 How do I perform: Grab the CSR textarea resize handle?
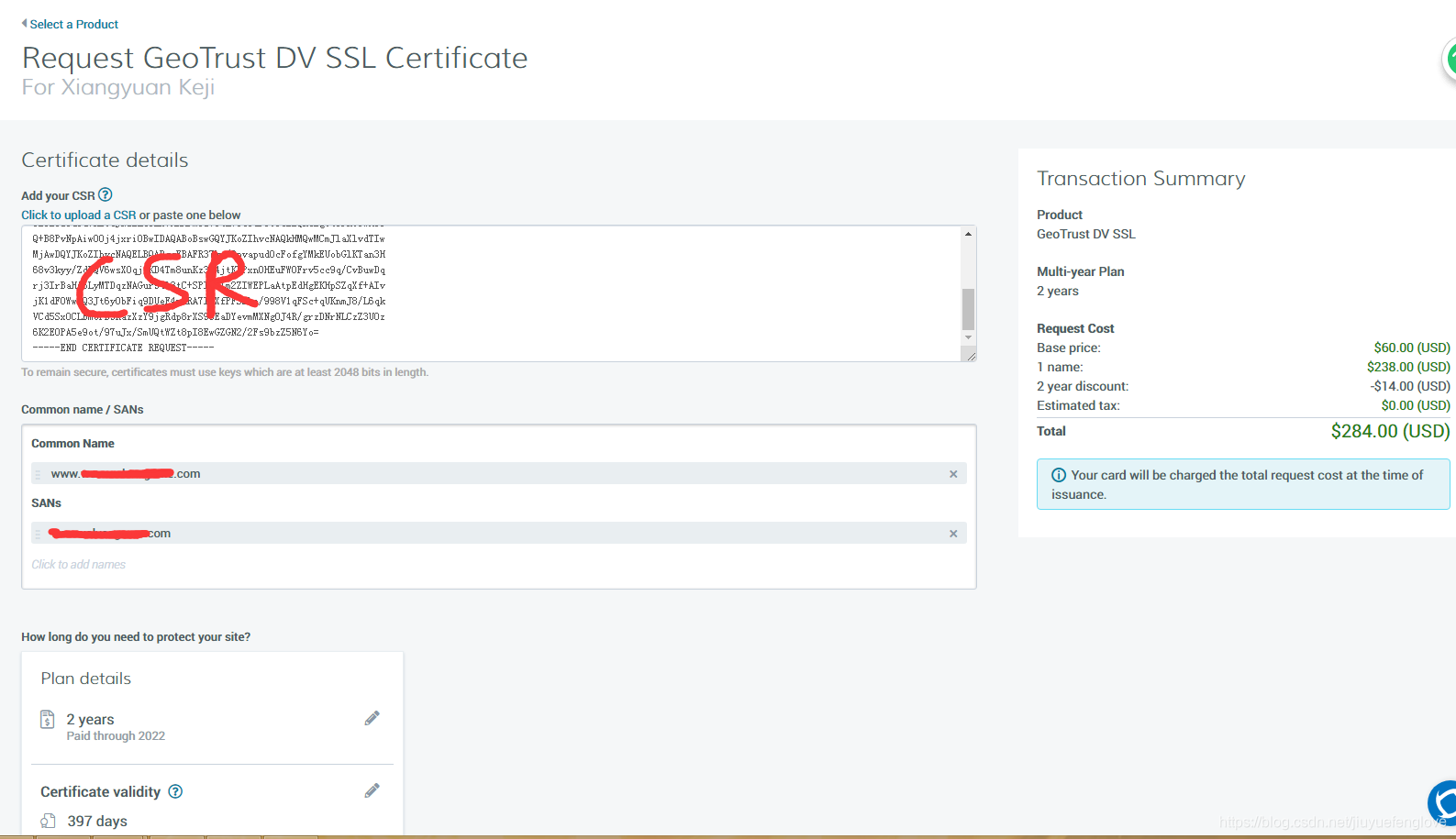point(971,356)
